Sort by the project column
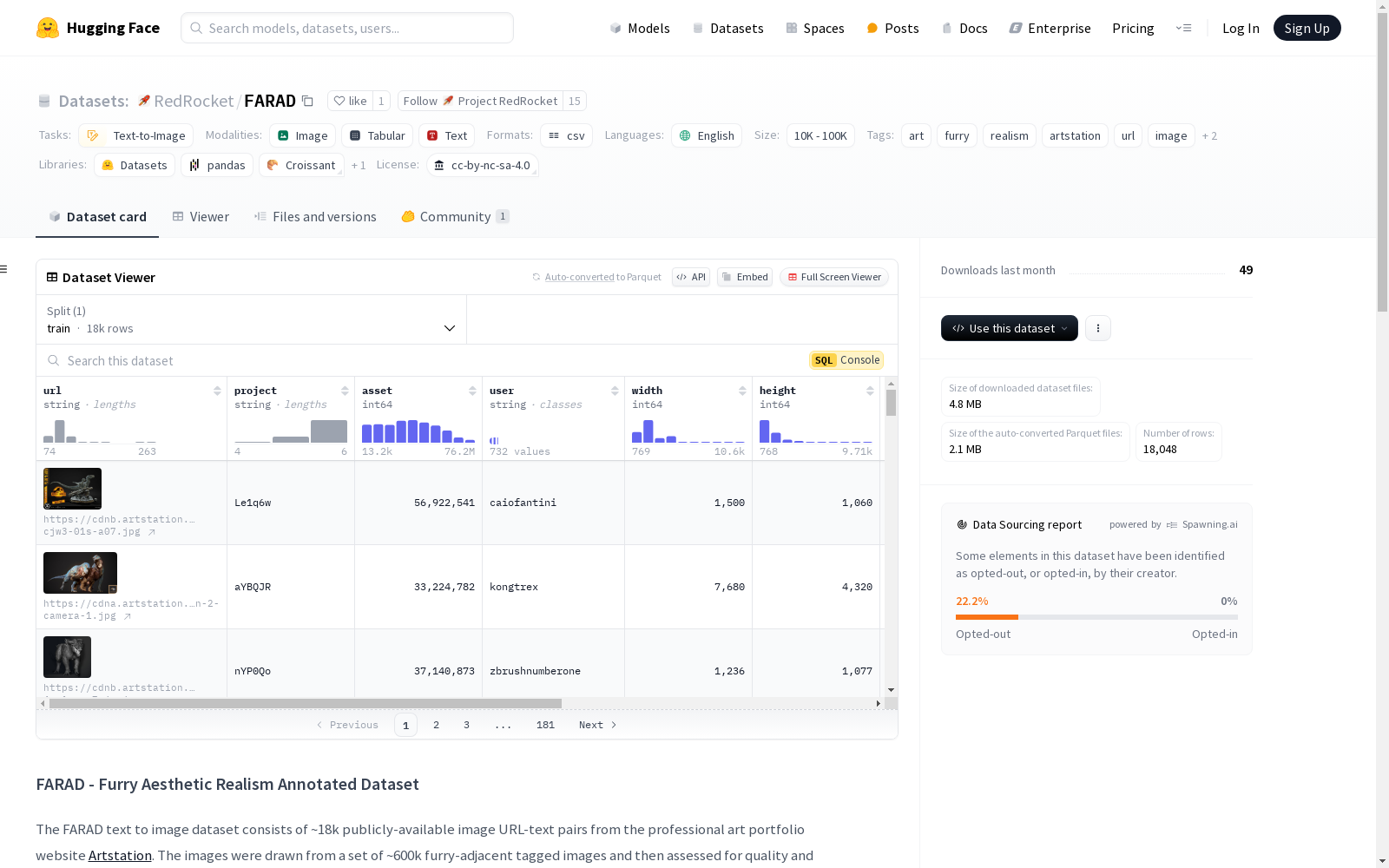The height and width of the screenshot is (868, 1389). pos(345,391)
